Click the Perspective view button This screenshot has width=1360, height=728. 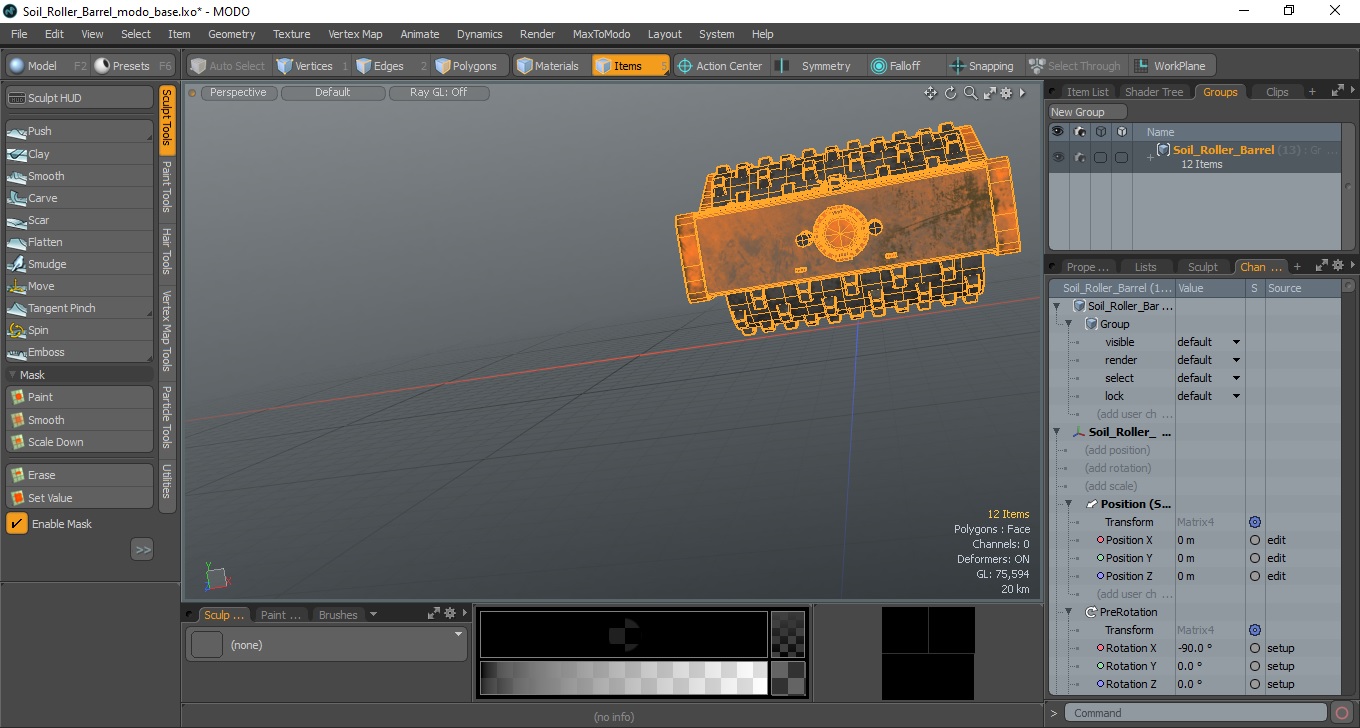[x=239, y=93]
